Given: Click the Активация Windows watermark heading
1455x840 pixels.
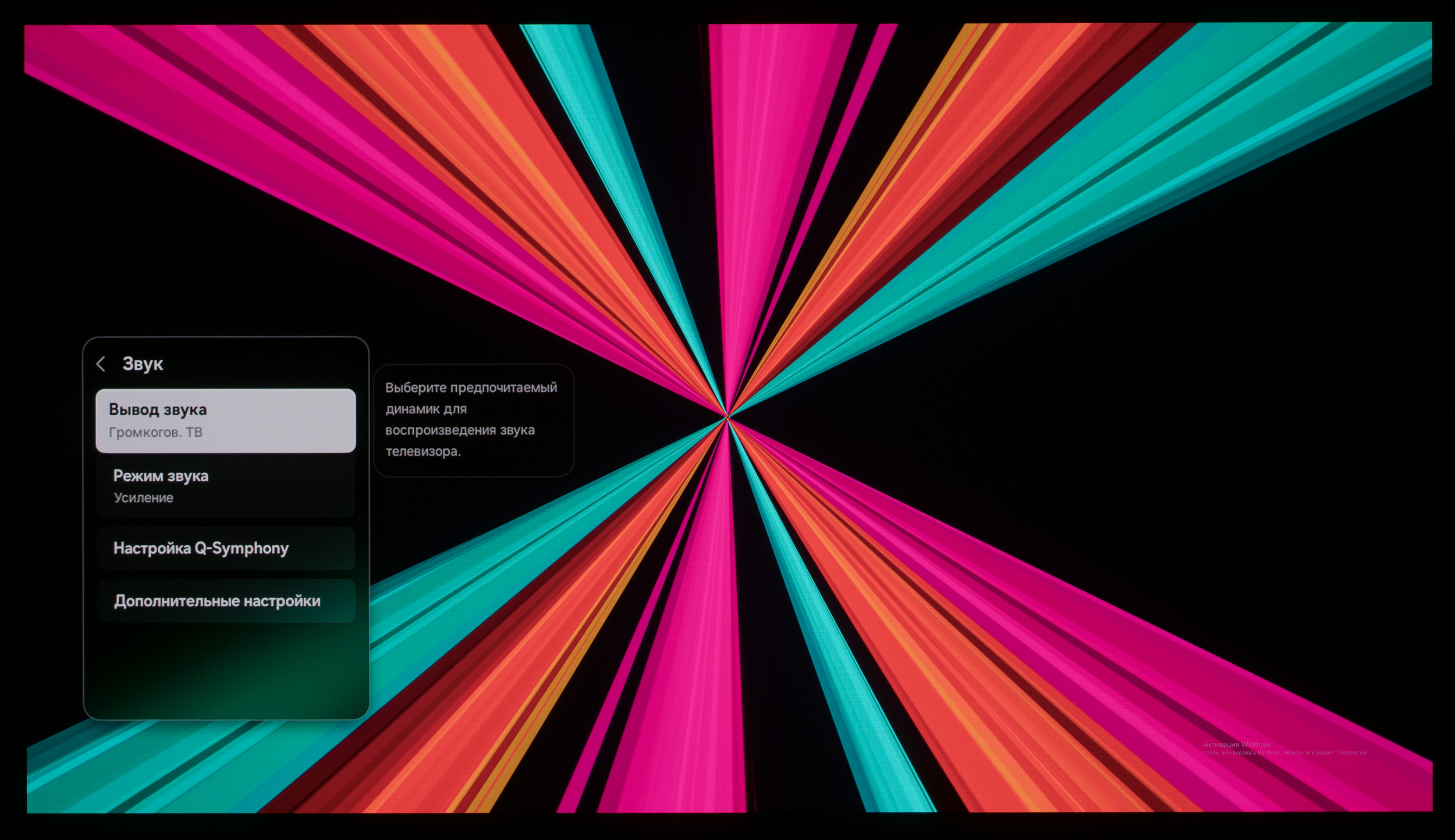Looking at the screenshot, I should click(x=1237, y=744).
